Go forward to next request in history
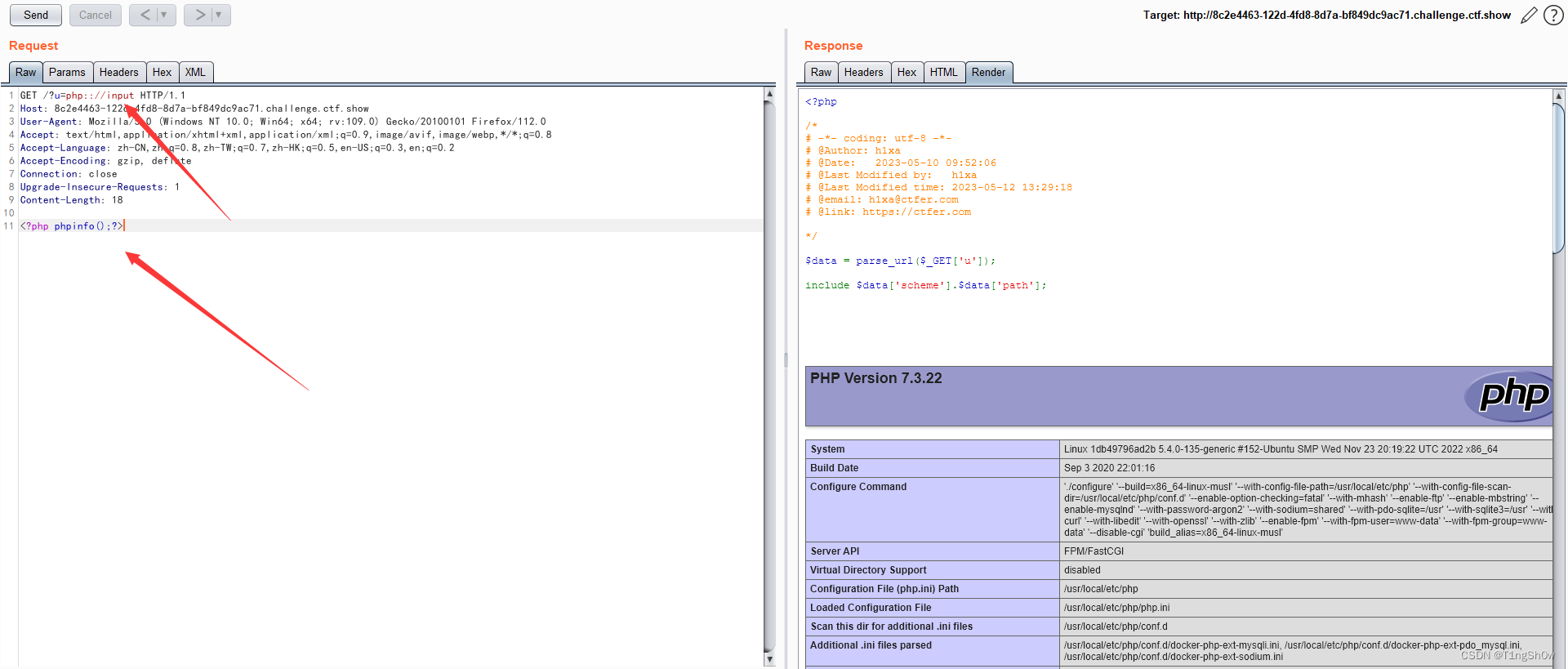1568x669 pixels. click(x=199, y=15)
